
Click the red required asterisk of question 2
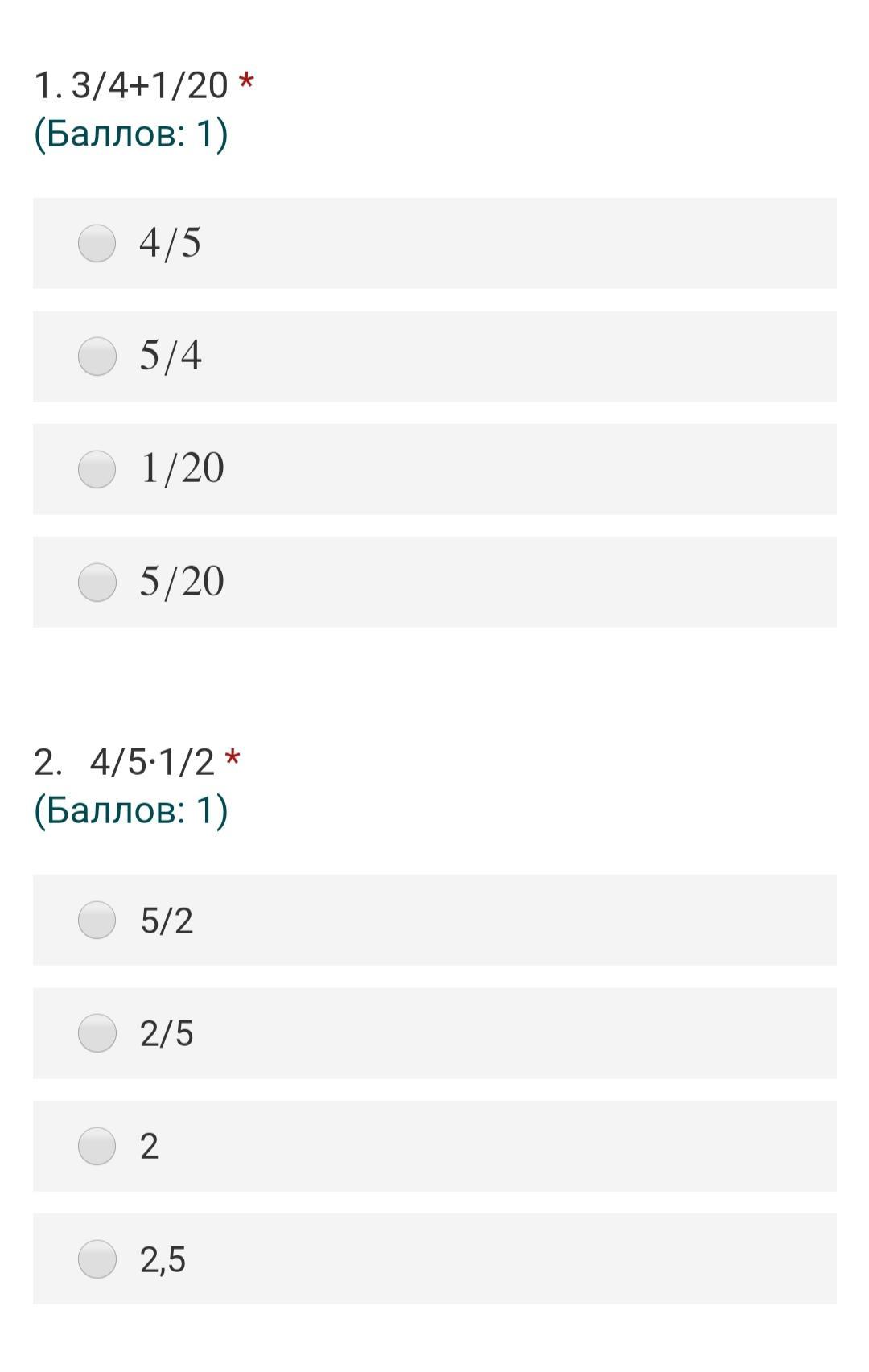click(x=233, y=758)
